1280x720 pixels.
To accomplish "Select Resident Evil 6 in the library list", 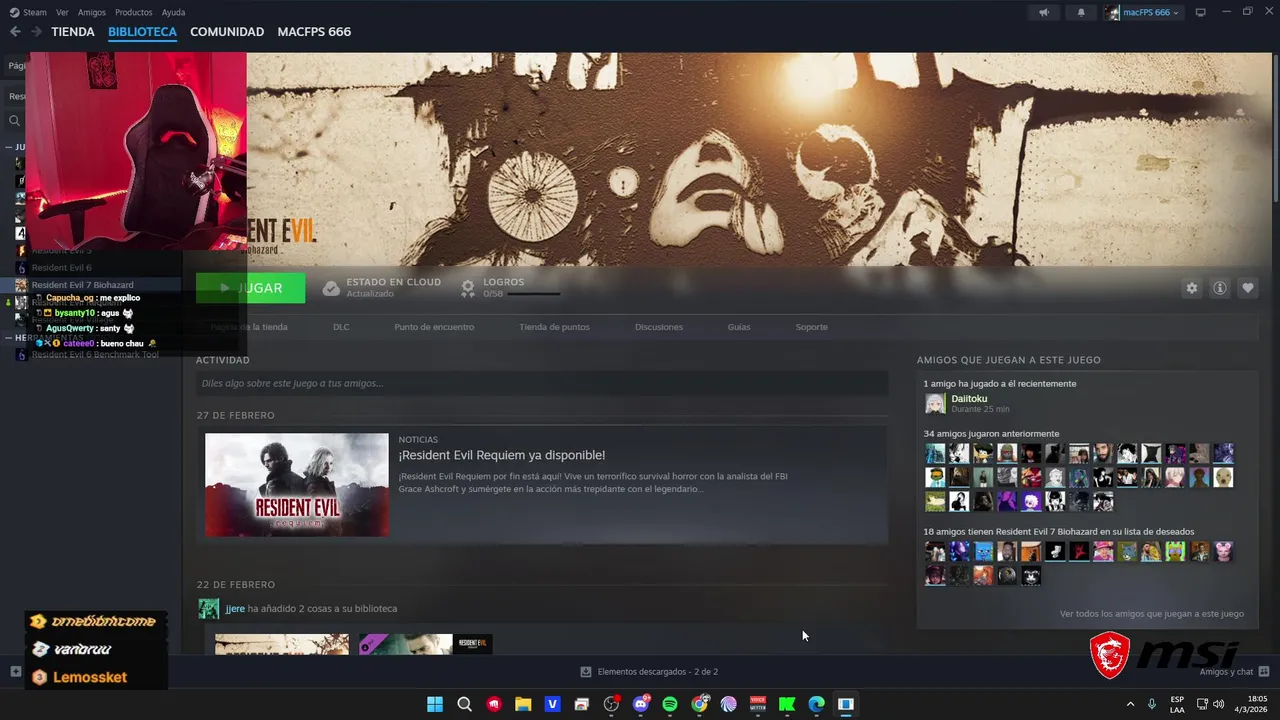I will pyautogui.click(x=61, y=268).
